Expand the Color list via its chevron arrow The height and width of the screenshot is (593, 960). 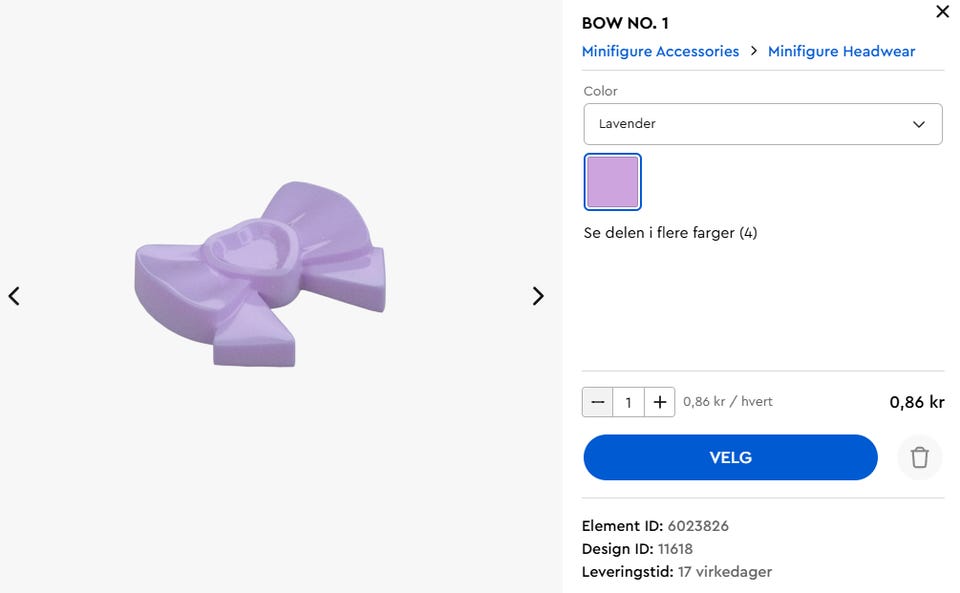coord(919,124)
